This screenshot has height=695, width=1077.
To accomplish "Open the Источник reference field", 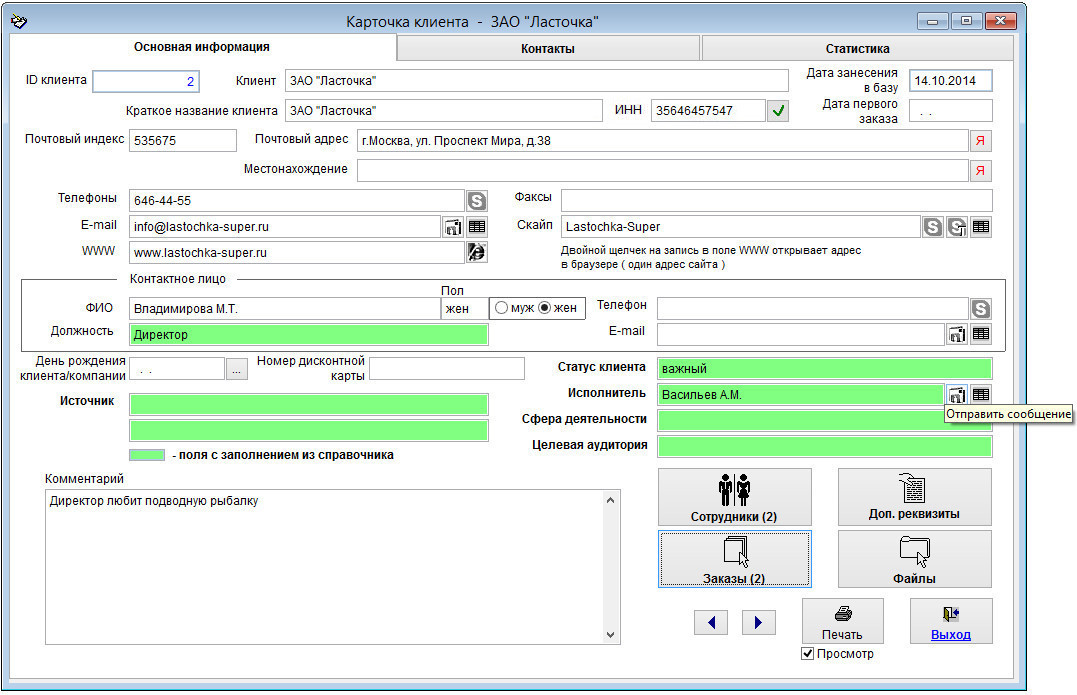I will coord(308,404).
